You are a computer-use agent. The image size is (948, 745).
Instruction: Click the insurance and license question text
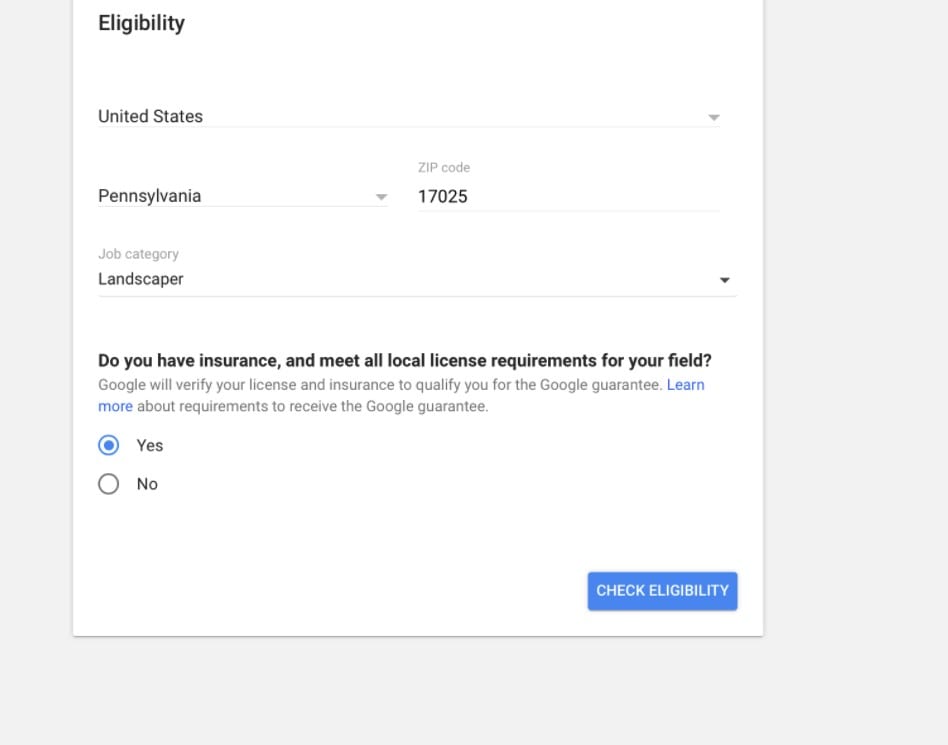tap(404, 360)
